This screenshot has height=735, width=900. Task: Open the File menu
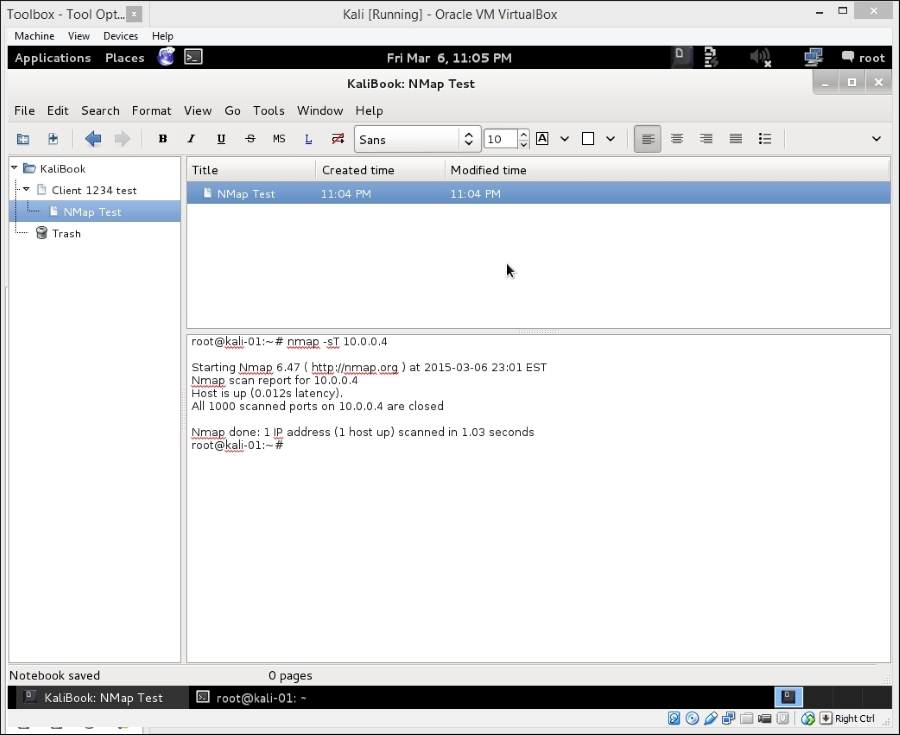click(x=24, y=111)
